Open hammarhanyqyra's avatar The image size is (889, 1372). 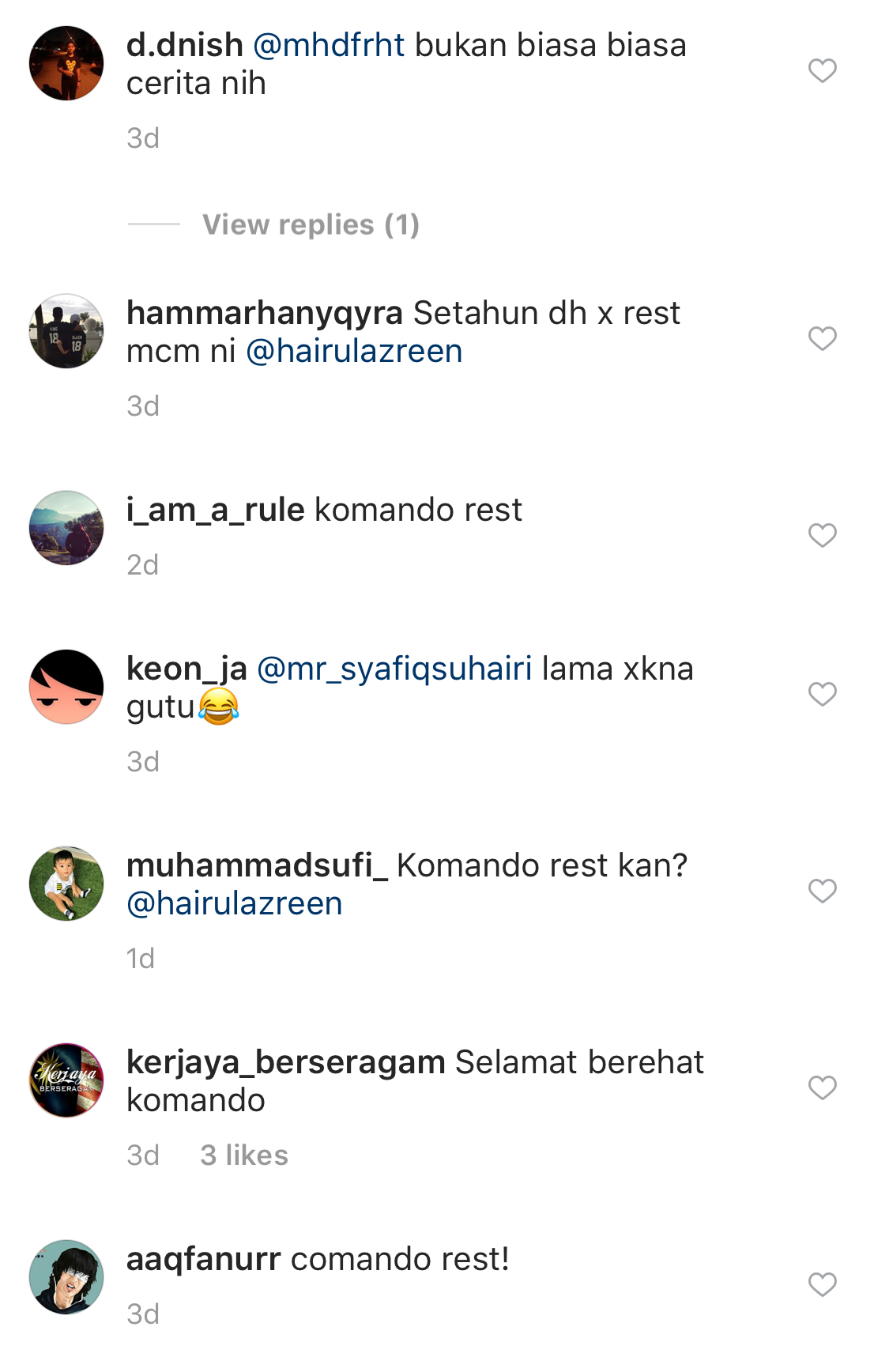pyautogui.click(x=66, y=331)
